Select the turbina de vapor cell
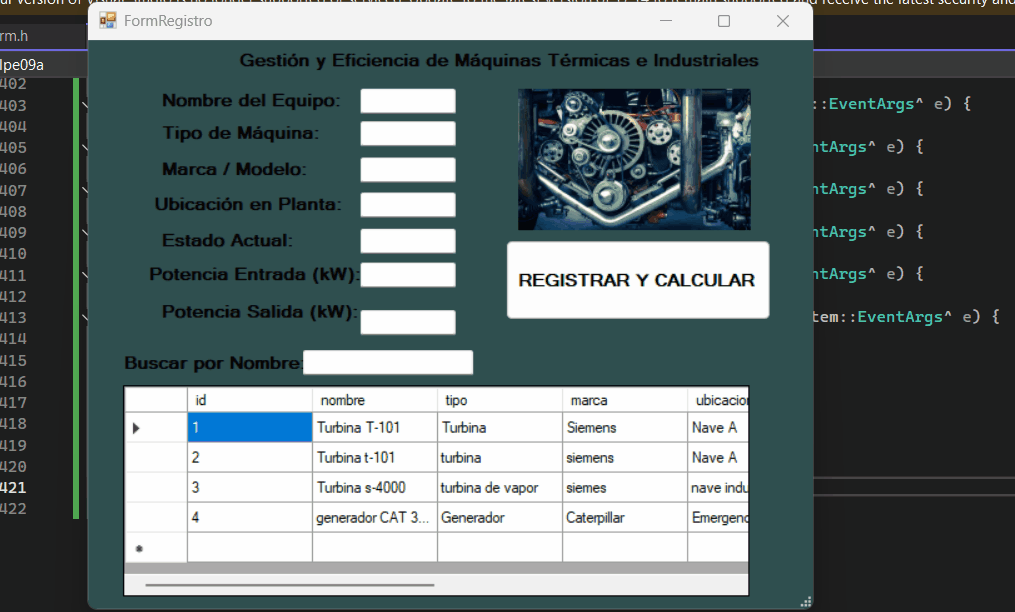Viewport: 1015px width, 612px height. click(x=487, y=487)
